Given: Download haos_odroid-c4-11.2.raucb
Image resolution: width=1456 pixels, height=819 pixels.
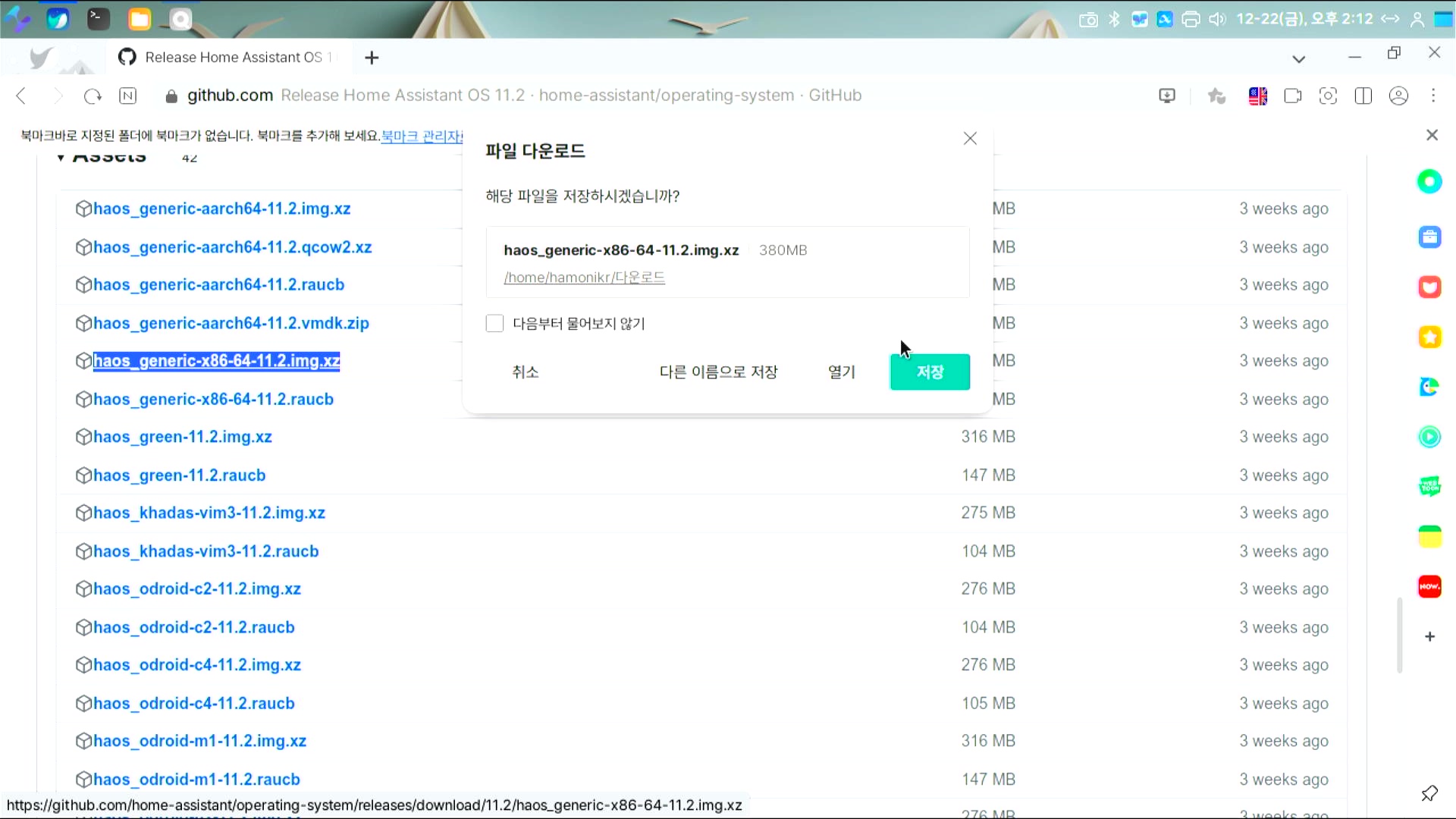Looking at the screenshot, I should [193, 703].
